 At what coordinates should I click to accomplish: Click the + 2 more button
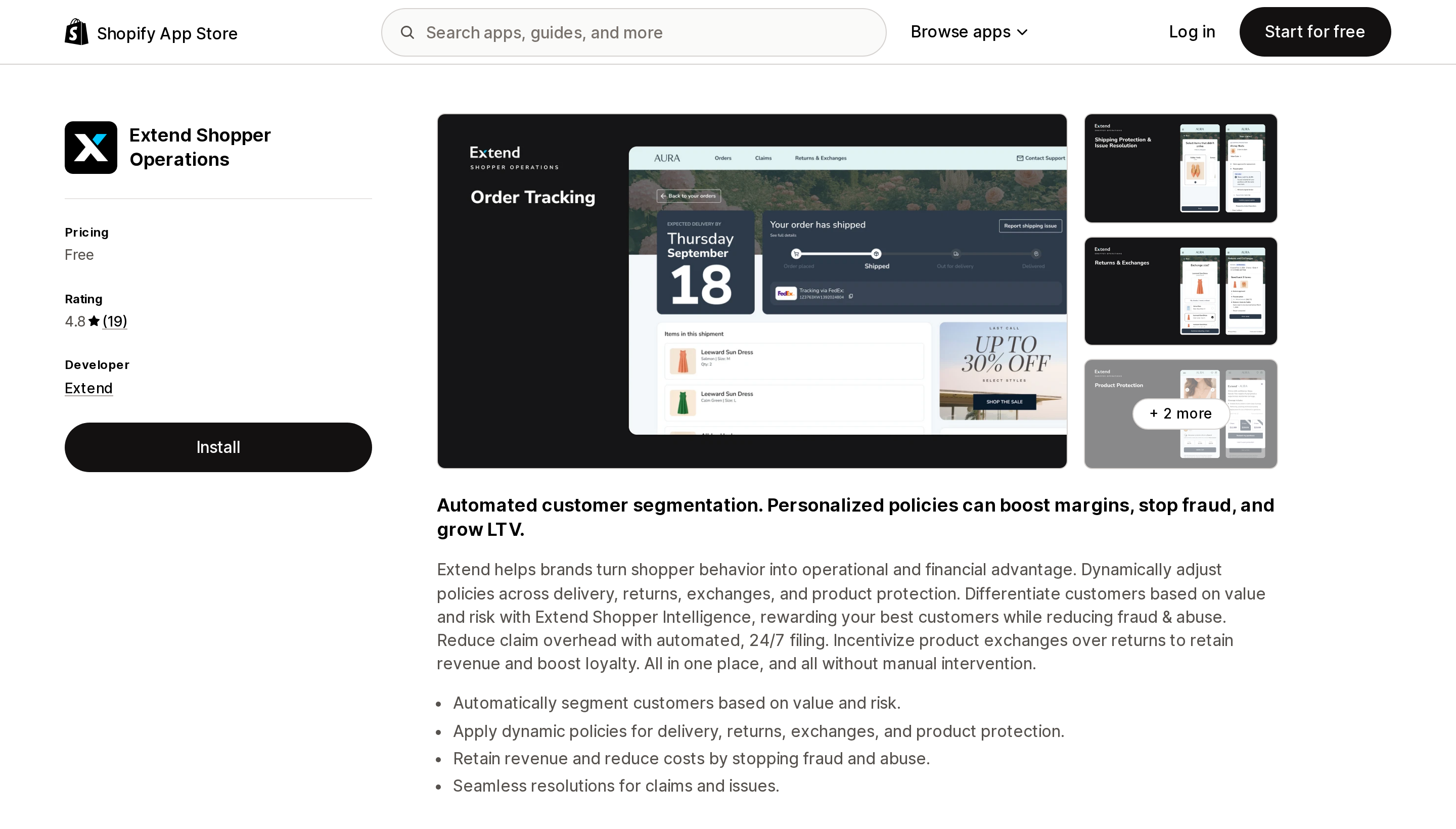(x=1180, y=413)
